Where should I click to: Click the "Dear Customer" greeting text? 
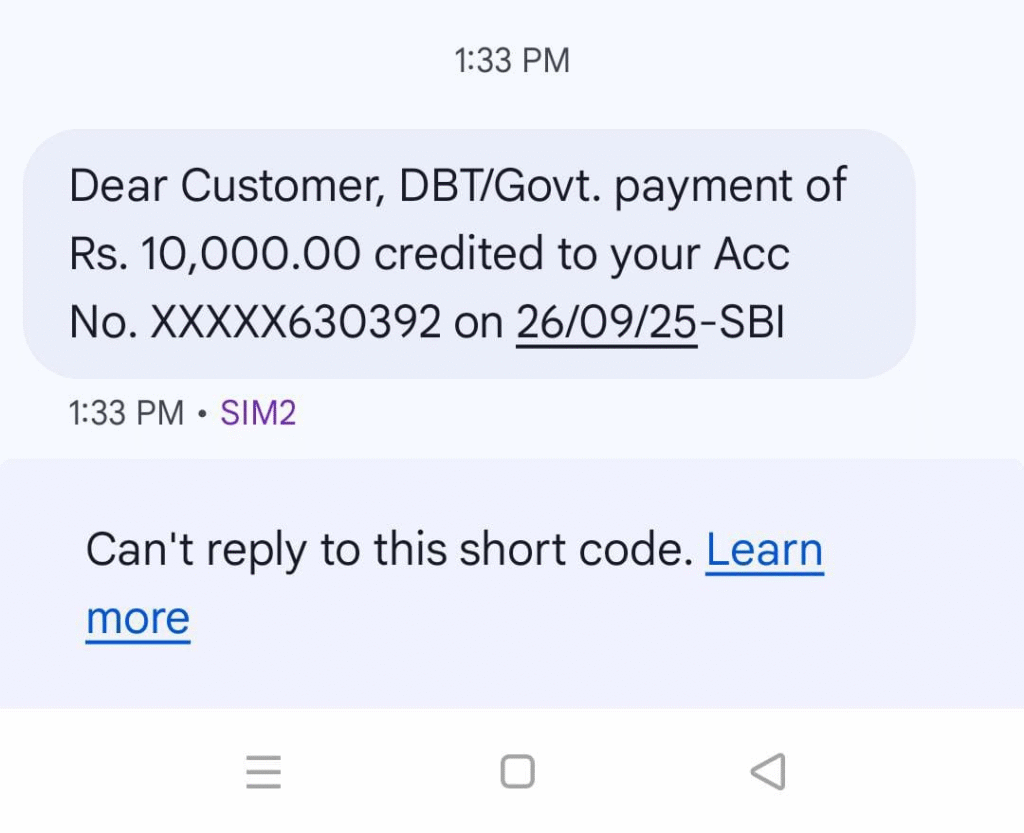226,187
